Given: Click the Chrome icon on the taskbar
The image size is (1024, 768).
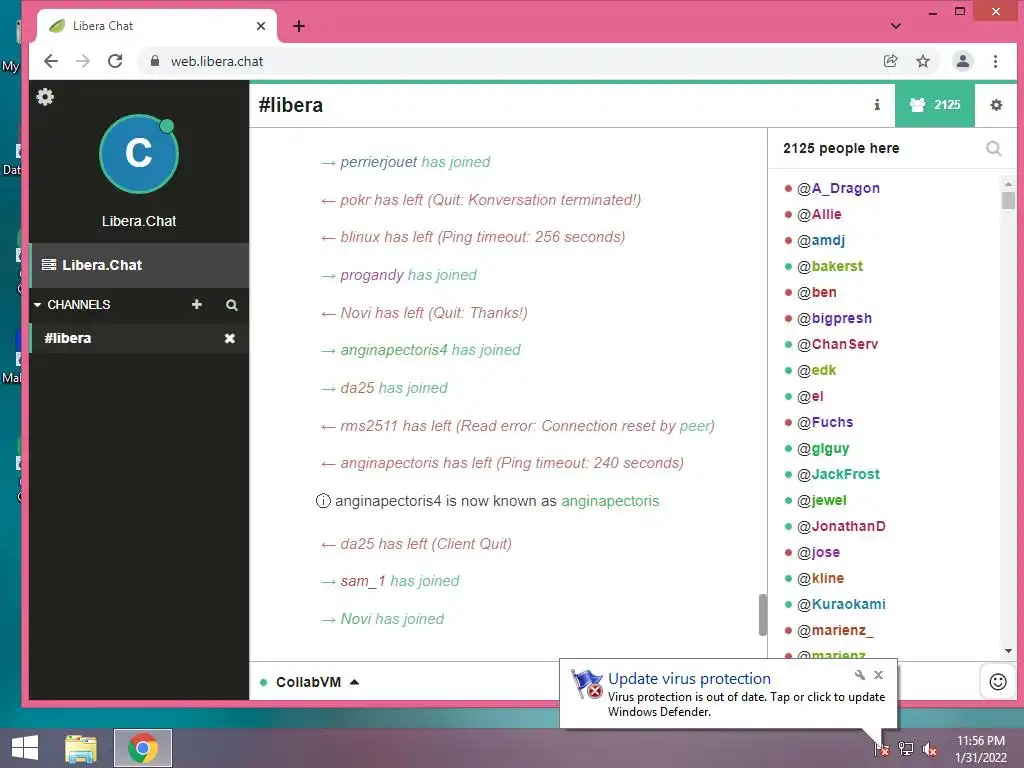Looking at the screenshot, I should 143,748.
